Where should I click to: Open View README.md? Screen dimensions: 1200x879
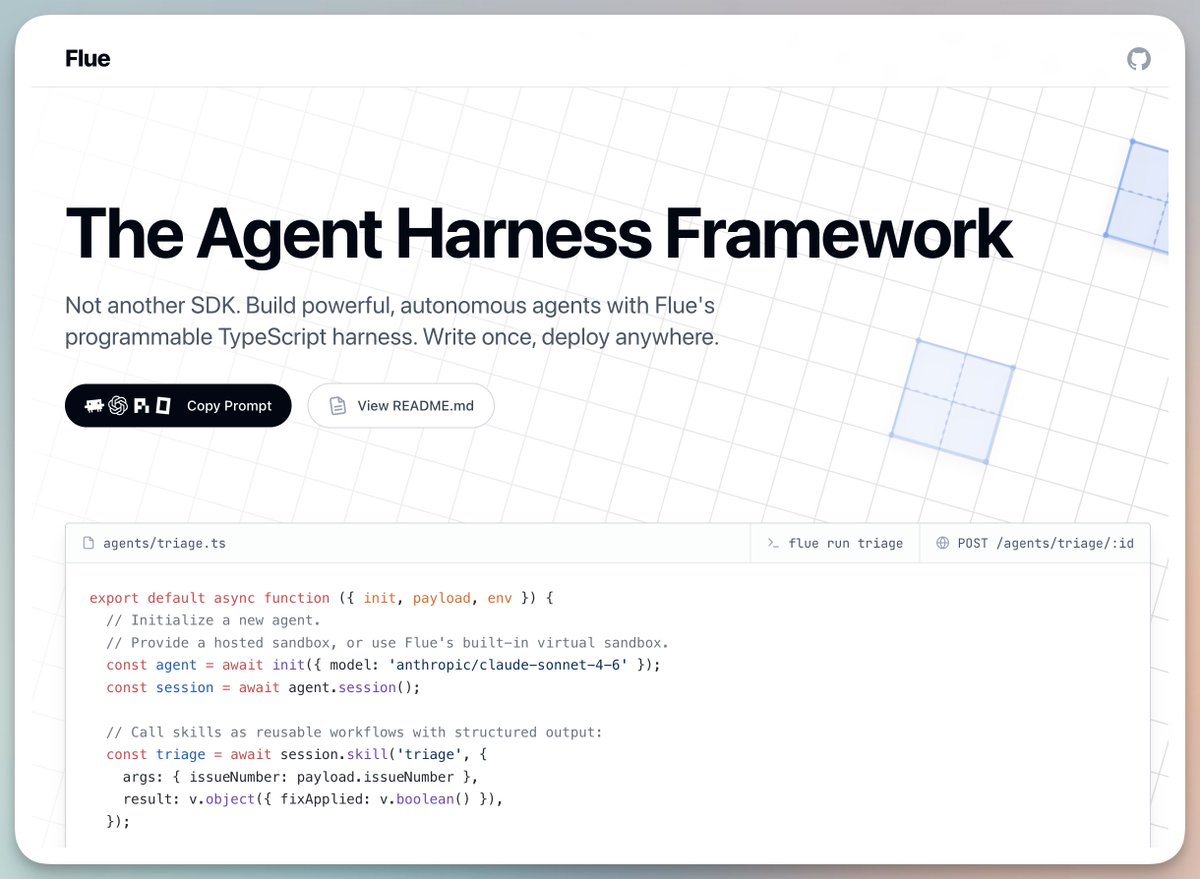(401, 406)
